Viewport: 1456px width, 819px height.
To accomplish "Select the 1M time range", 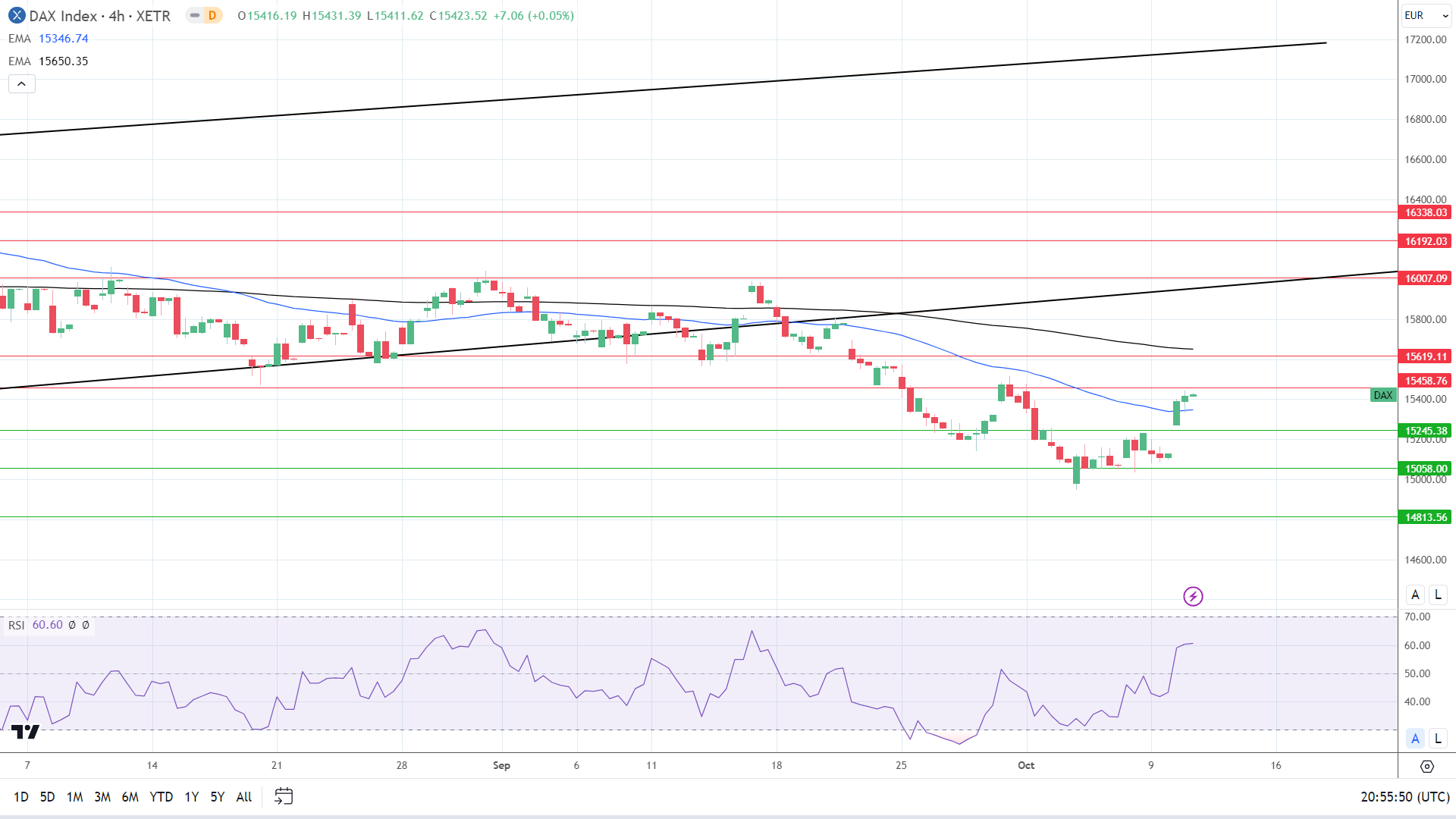I will [74, 797].
